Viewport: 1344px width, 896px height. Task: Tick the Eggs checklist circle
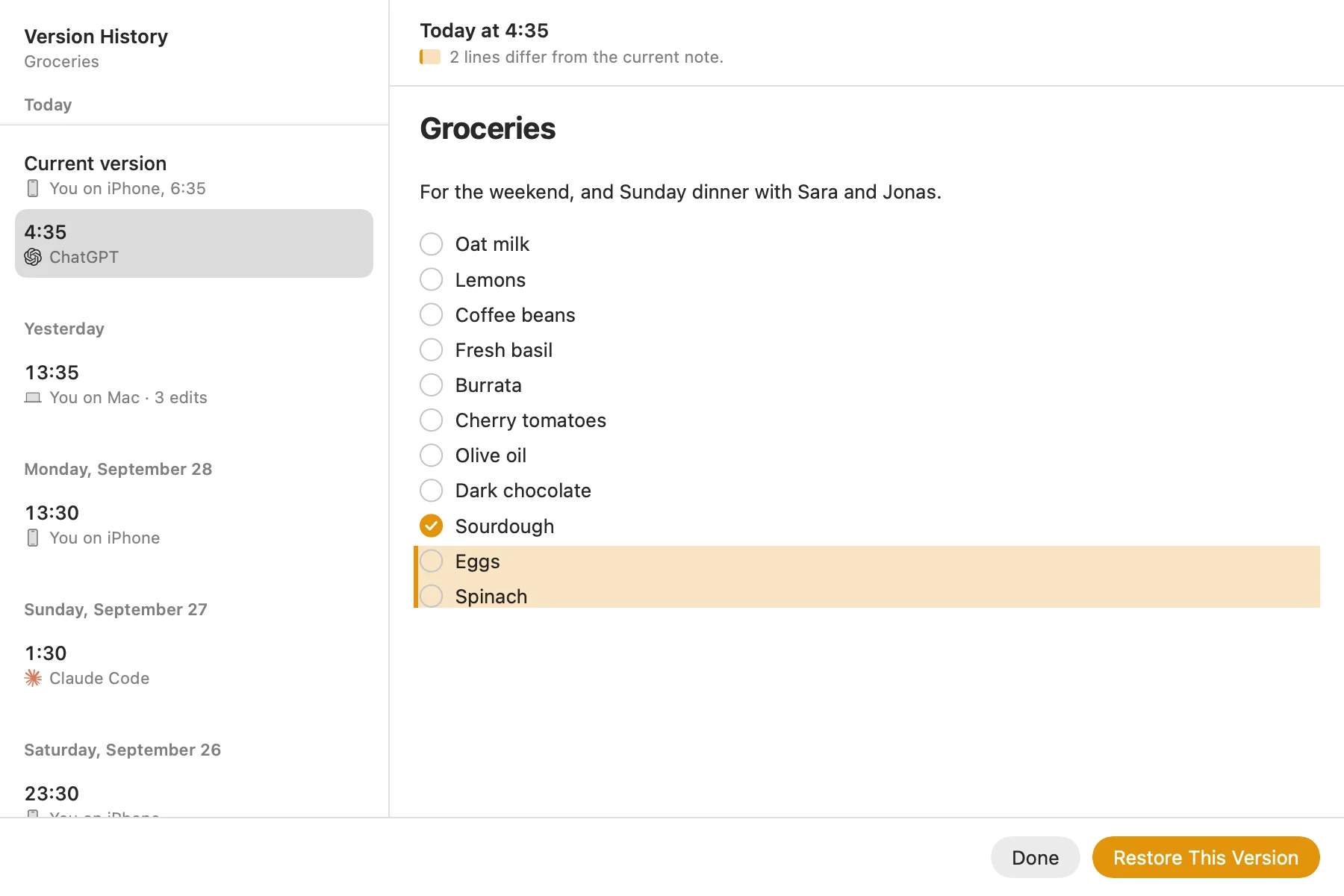click(432, 561)
